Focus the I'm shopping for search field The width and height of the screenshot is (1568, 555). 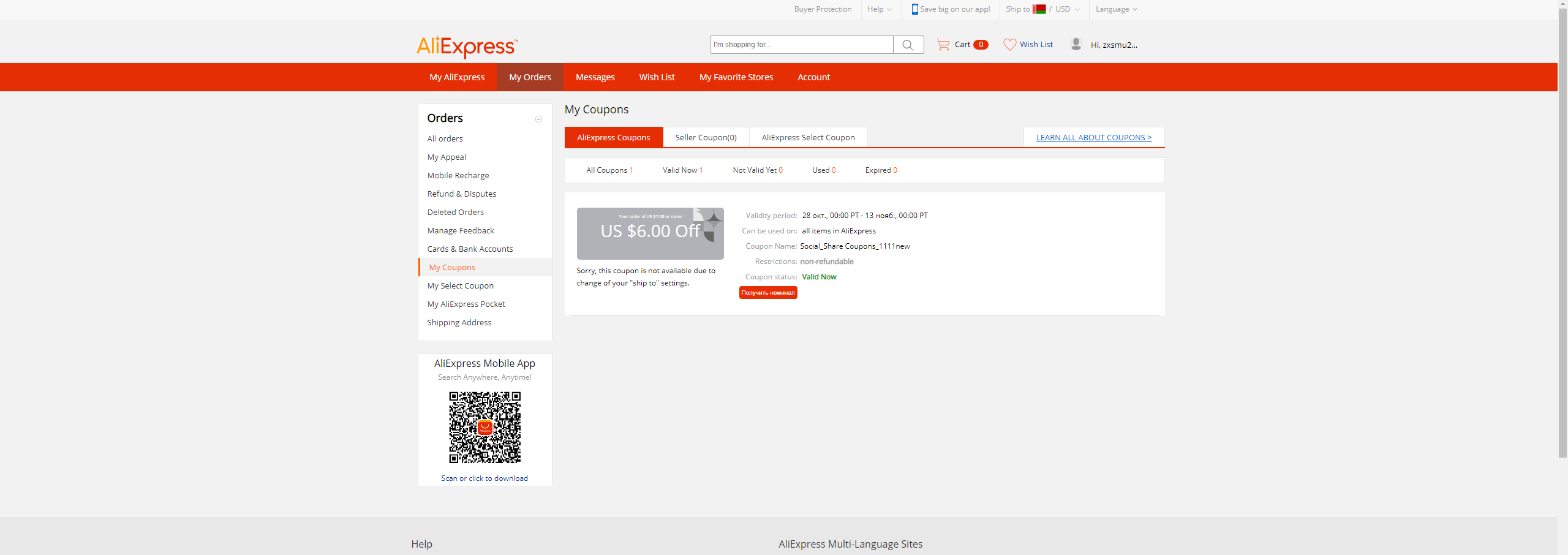801,45
